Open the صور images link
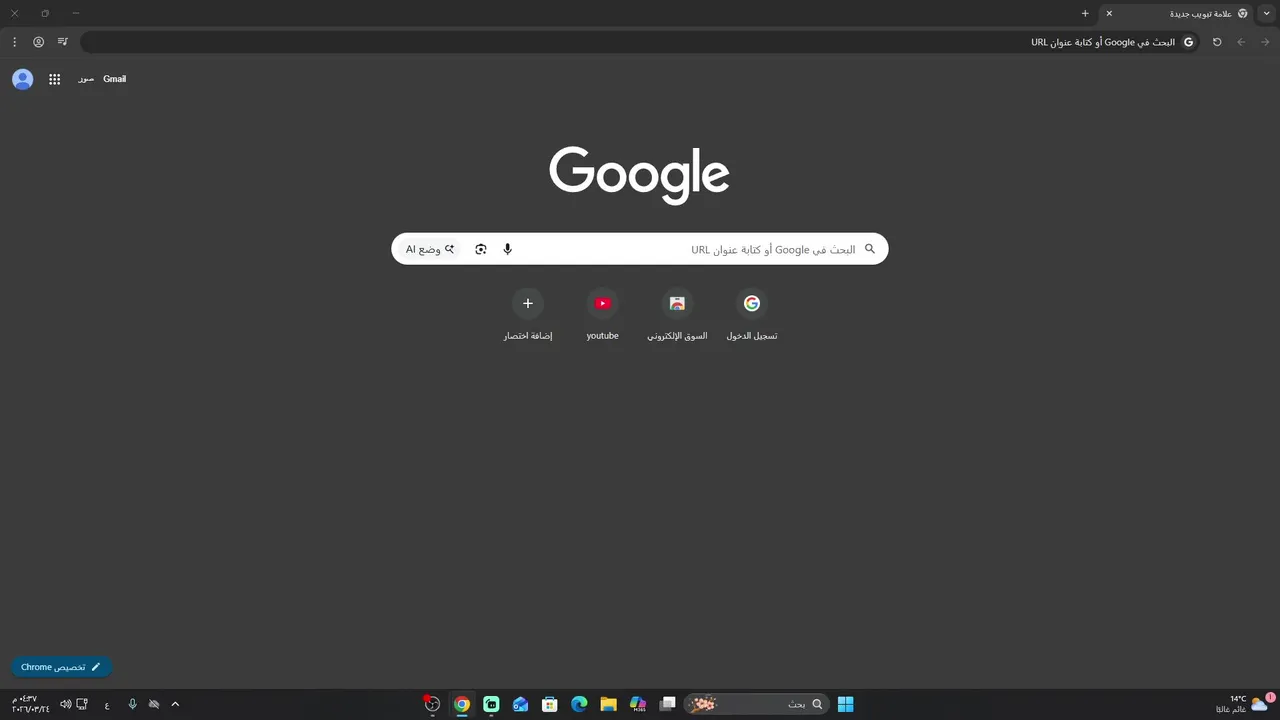Viewport: 1280px width, 720px height. pyautogui.click(x=86, y=79)
